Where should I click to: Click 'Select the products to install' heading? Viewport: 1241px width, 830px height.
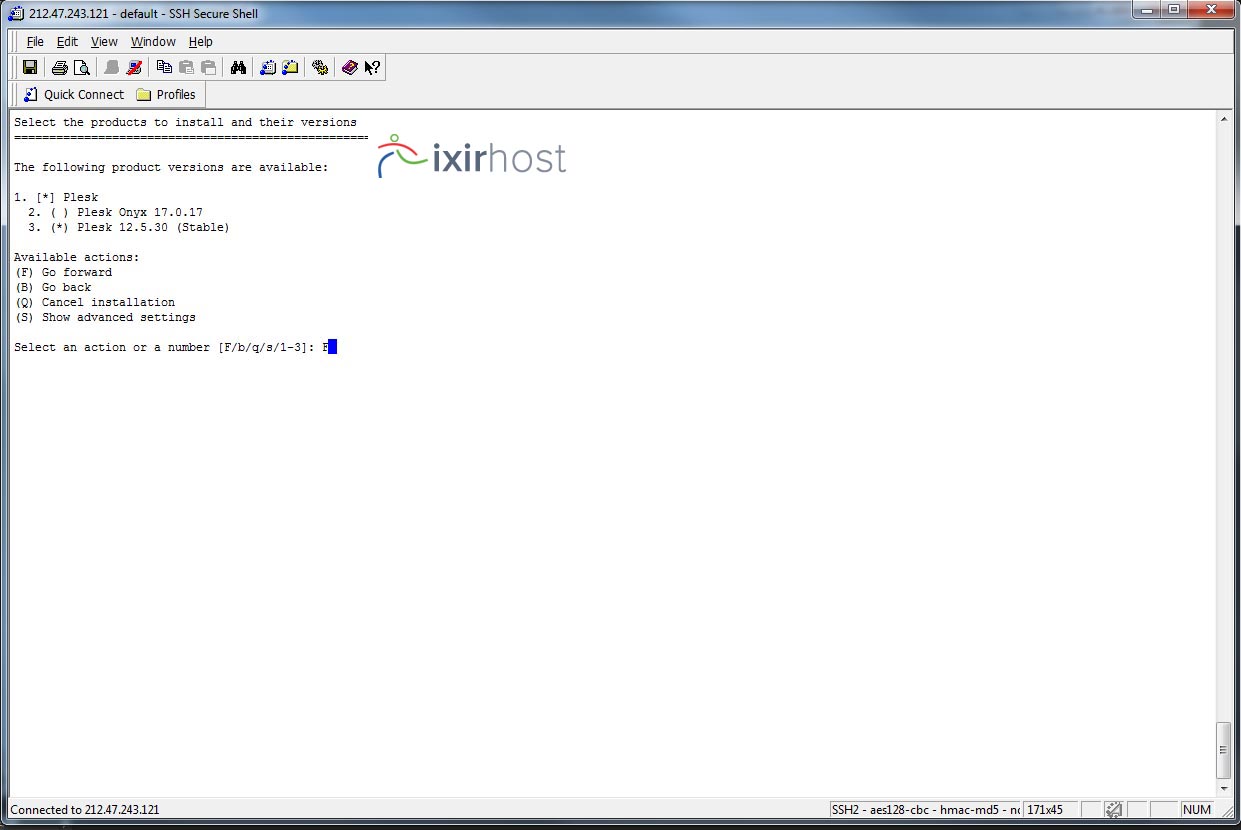[x=185, y=122]
